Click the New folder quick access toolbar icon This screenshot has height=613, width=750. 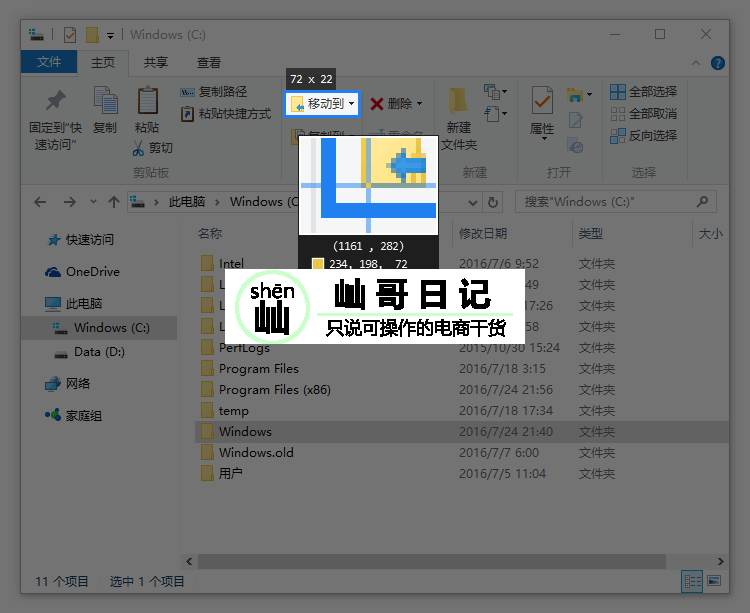coord(92,35)
